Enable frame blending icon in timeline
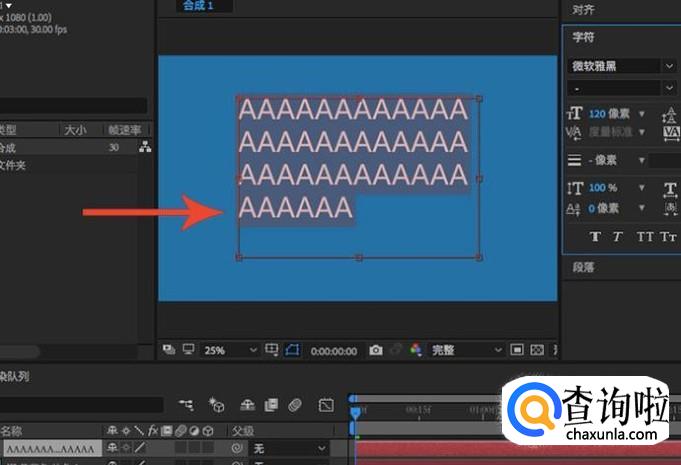Image resolution: width=681 pixels, height=465 pixels. pos(271,405)
